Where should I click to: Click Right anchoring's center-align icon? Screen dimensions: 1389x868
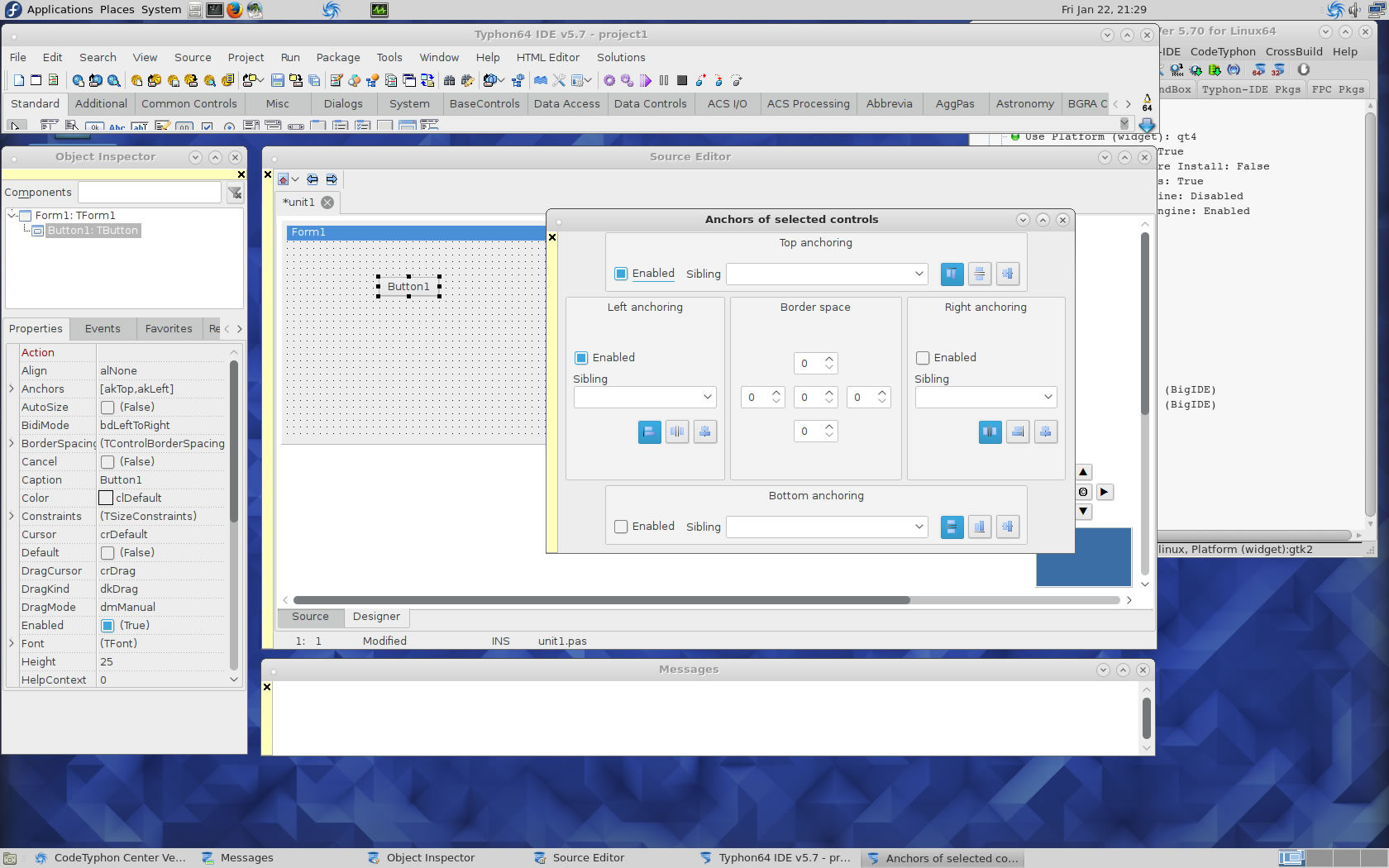[x=1046, y=432]
